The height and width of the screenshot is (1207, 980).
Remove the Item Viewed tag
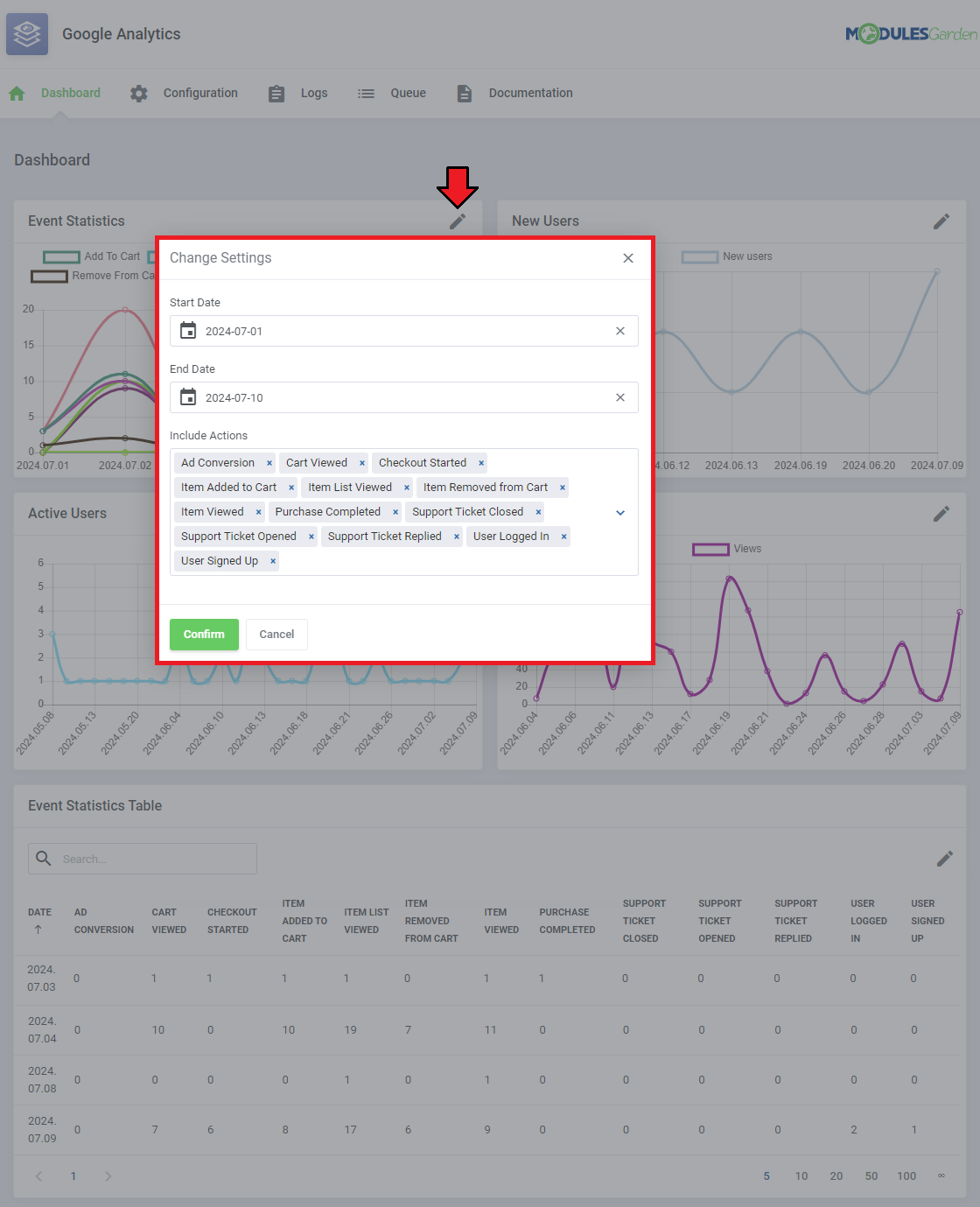tap(259, 512)
